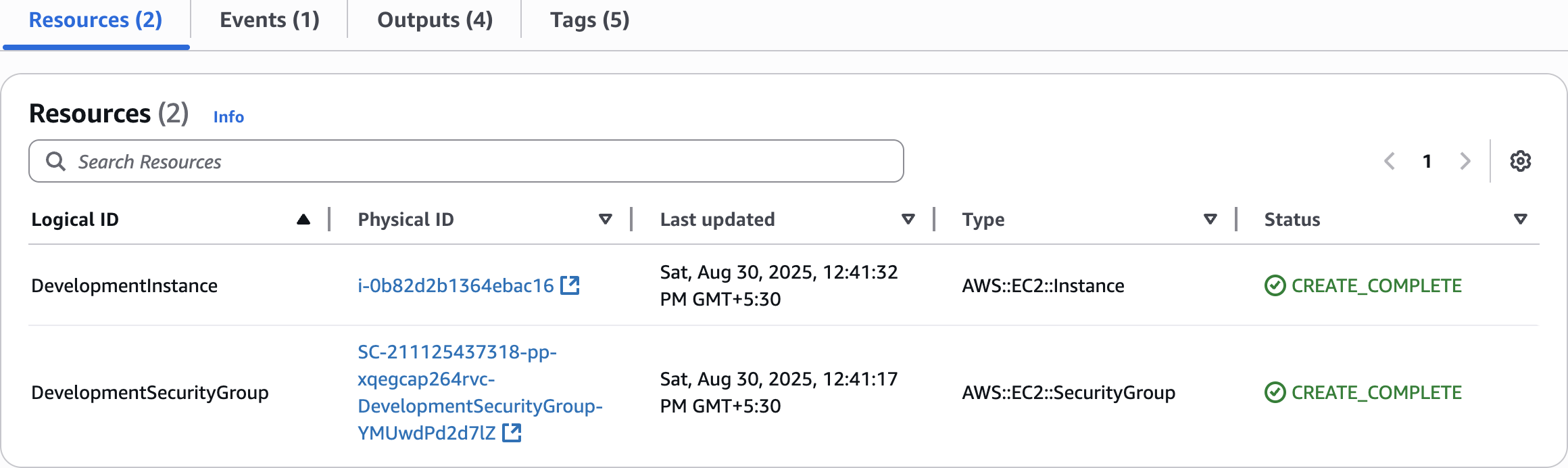Screen dimensions: 1568x468
Task: Focus the Search Resources field
Action: (466, 161)
